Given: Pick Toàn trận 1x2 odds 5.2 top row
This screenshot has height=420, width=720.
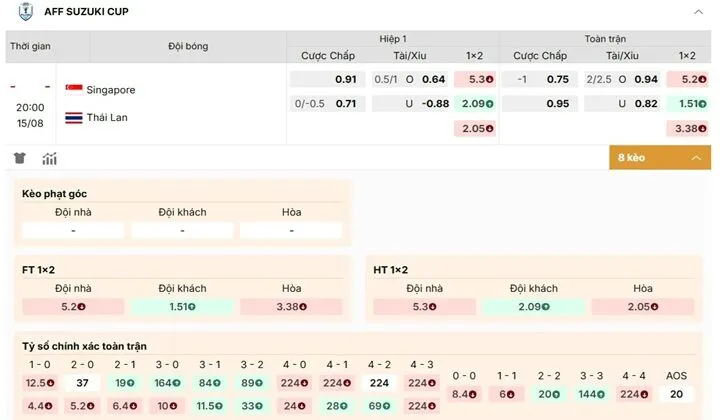Looking at the screenshot, I should coord(687,79).
